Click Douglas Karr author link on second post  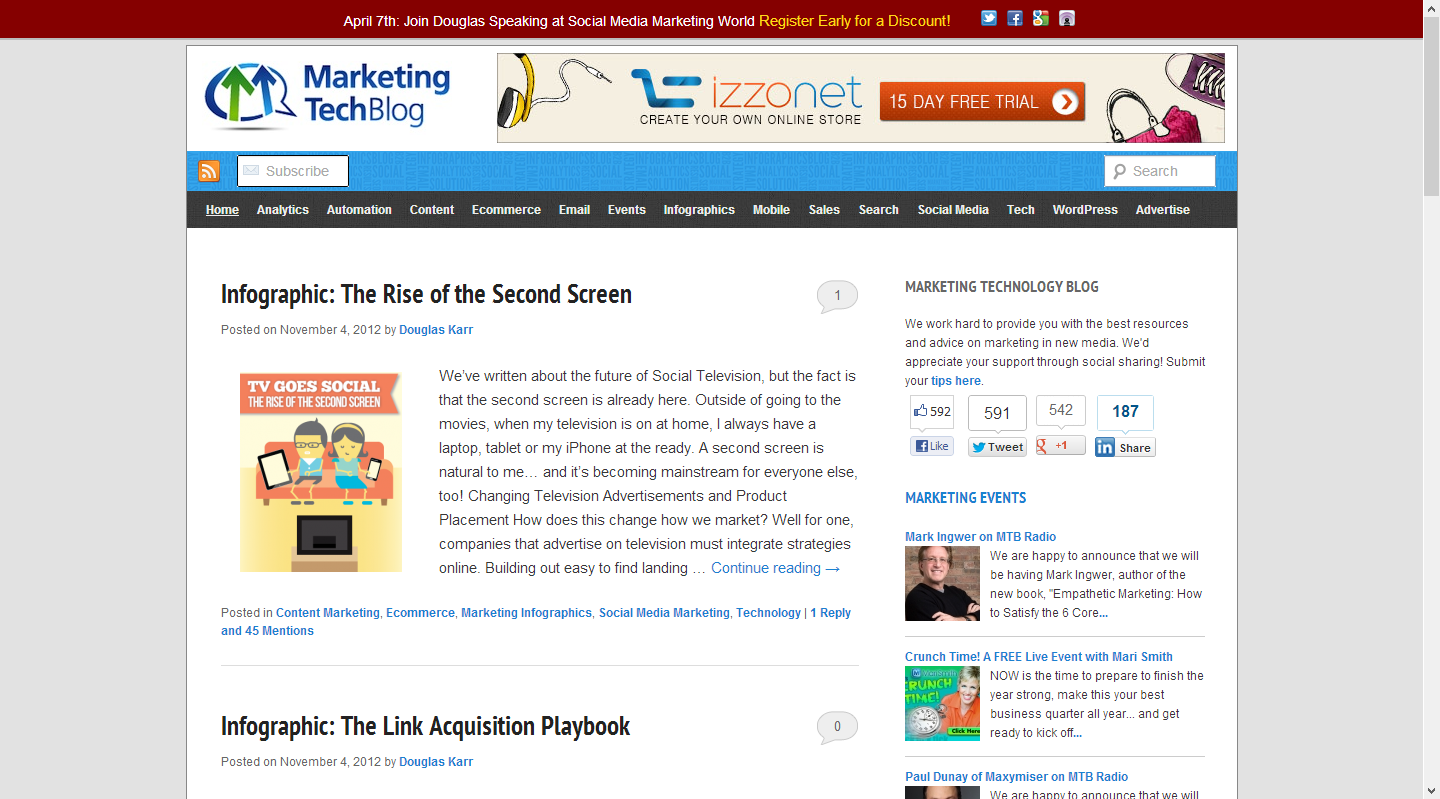[436, 762]
